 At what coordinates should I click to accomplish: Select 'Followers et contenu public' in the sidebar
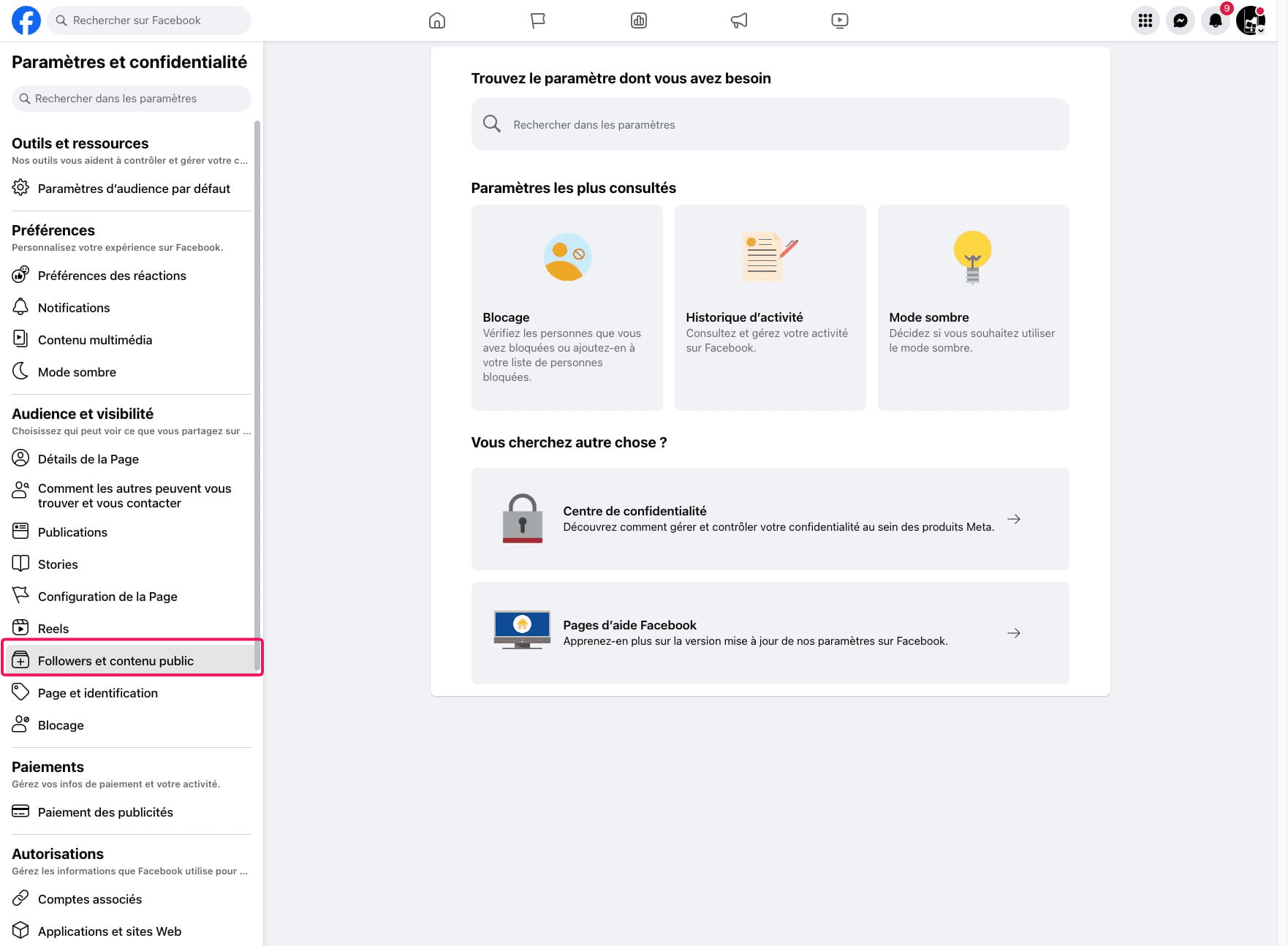115,660
